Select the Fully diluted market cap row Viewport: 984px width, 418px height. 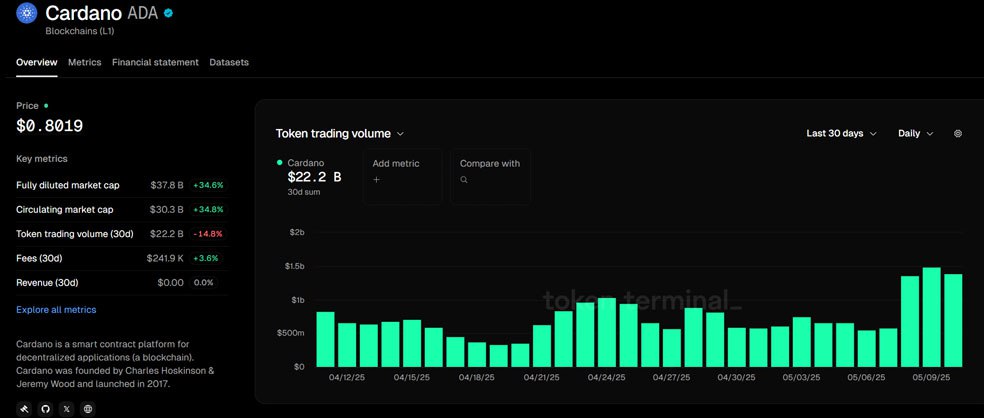pyautogui.click(x=120, y=185)
